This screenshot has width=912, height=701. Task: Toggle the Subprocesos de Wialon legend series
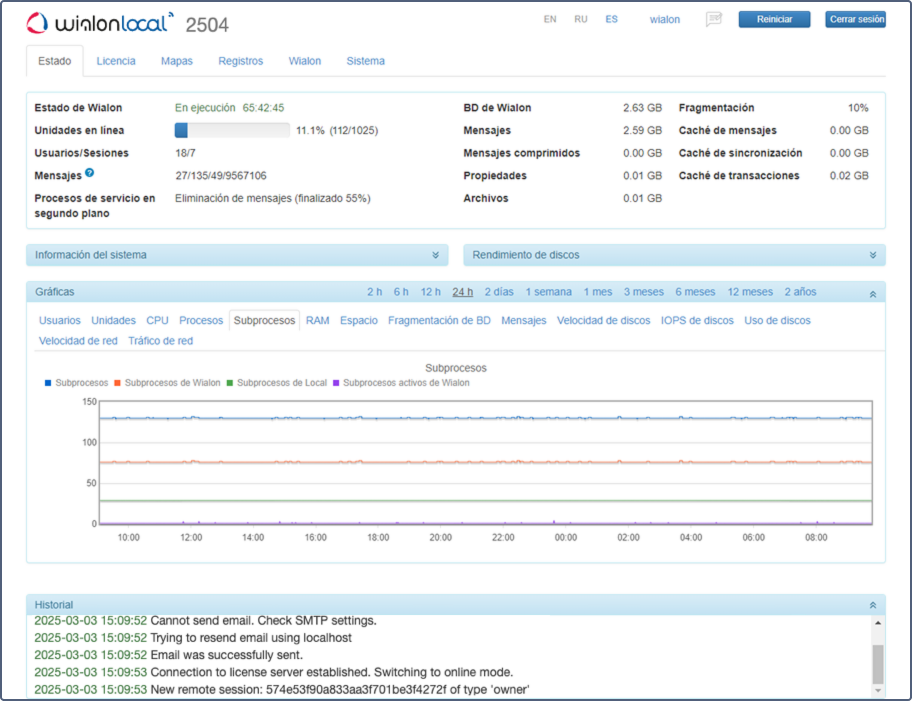[168, 383]
